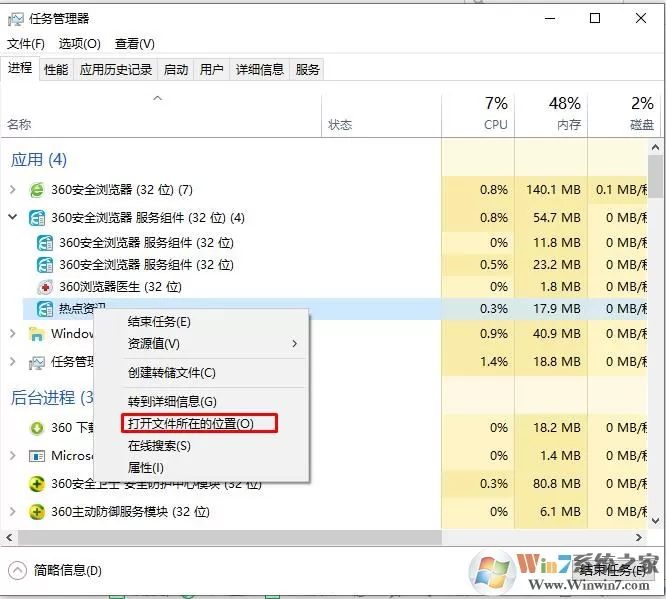Click the 任务管理器 process row icon

37,362
